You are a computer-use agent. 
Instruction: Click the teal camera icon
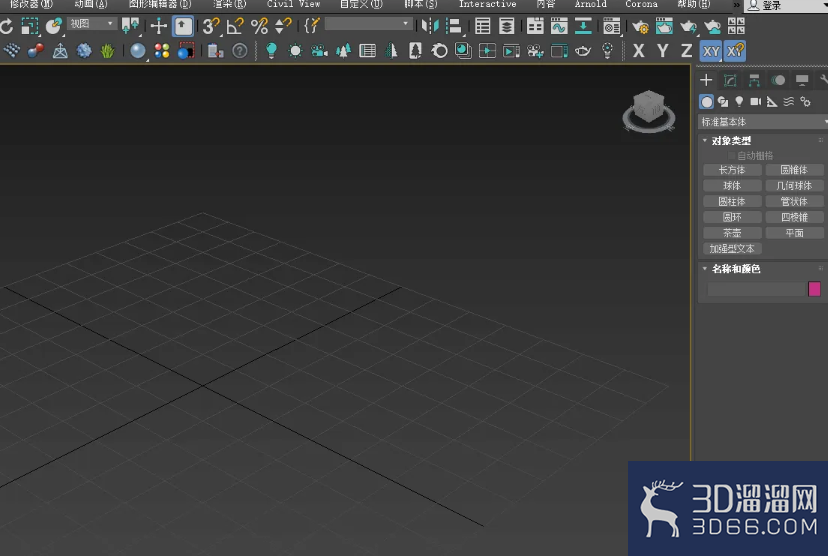[319, 51]
